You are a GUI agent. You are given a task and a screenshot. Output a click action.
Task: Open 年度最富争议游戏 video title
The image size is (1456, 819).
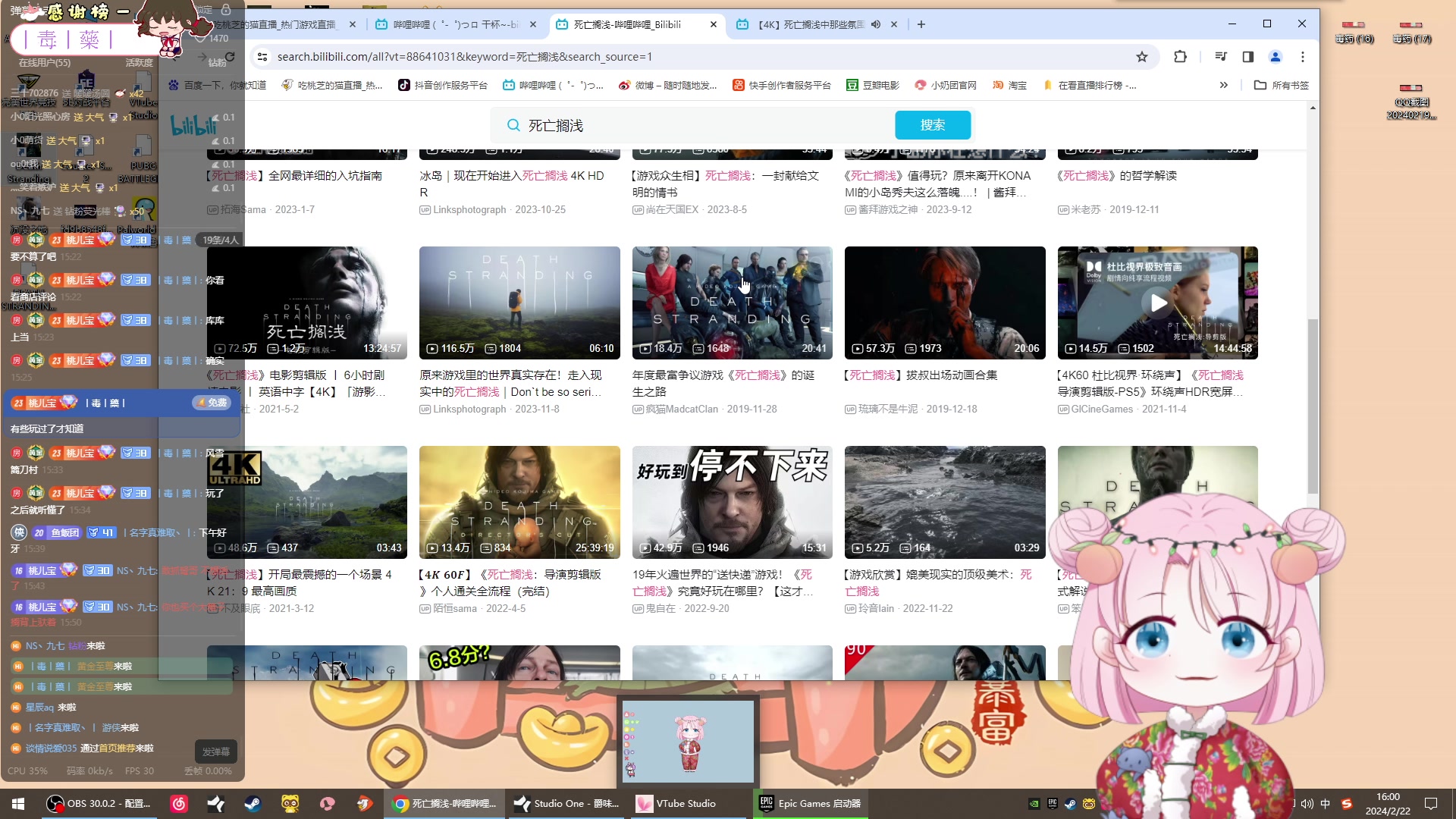click(x=723, y=383)
